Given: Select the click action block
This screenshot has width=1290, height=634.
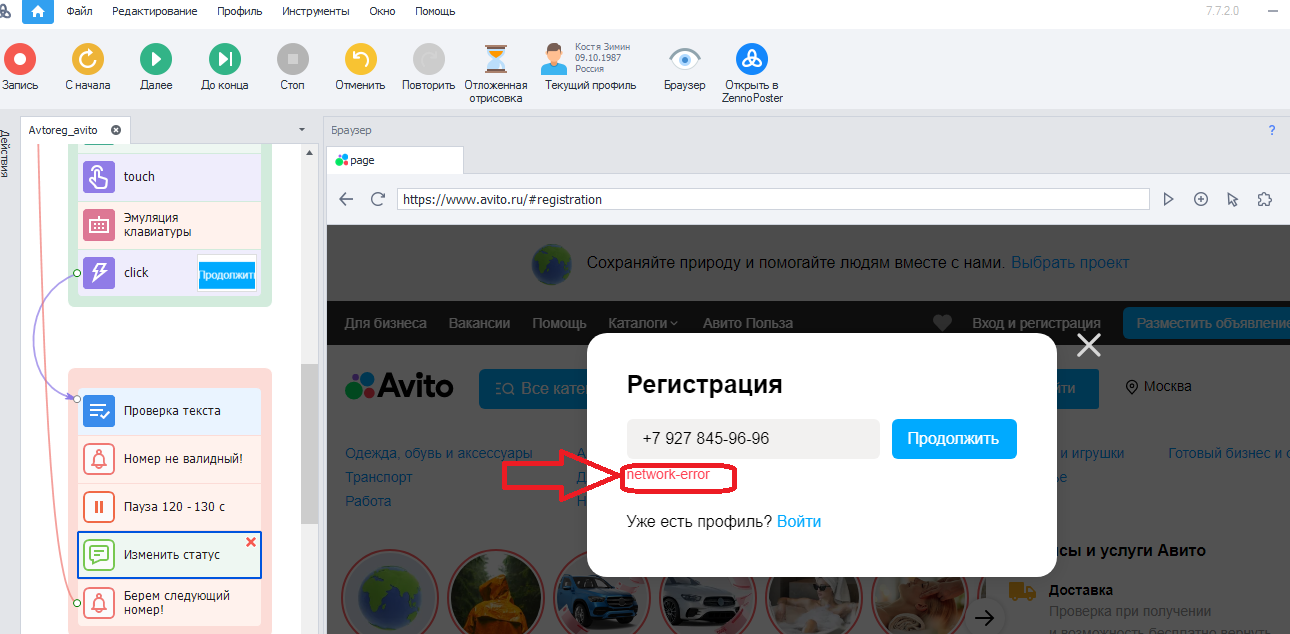Looking at the screenshot, I should [169, 273].
